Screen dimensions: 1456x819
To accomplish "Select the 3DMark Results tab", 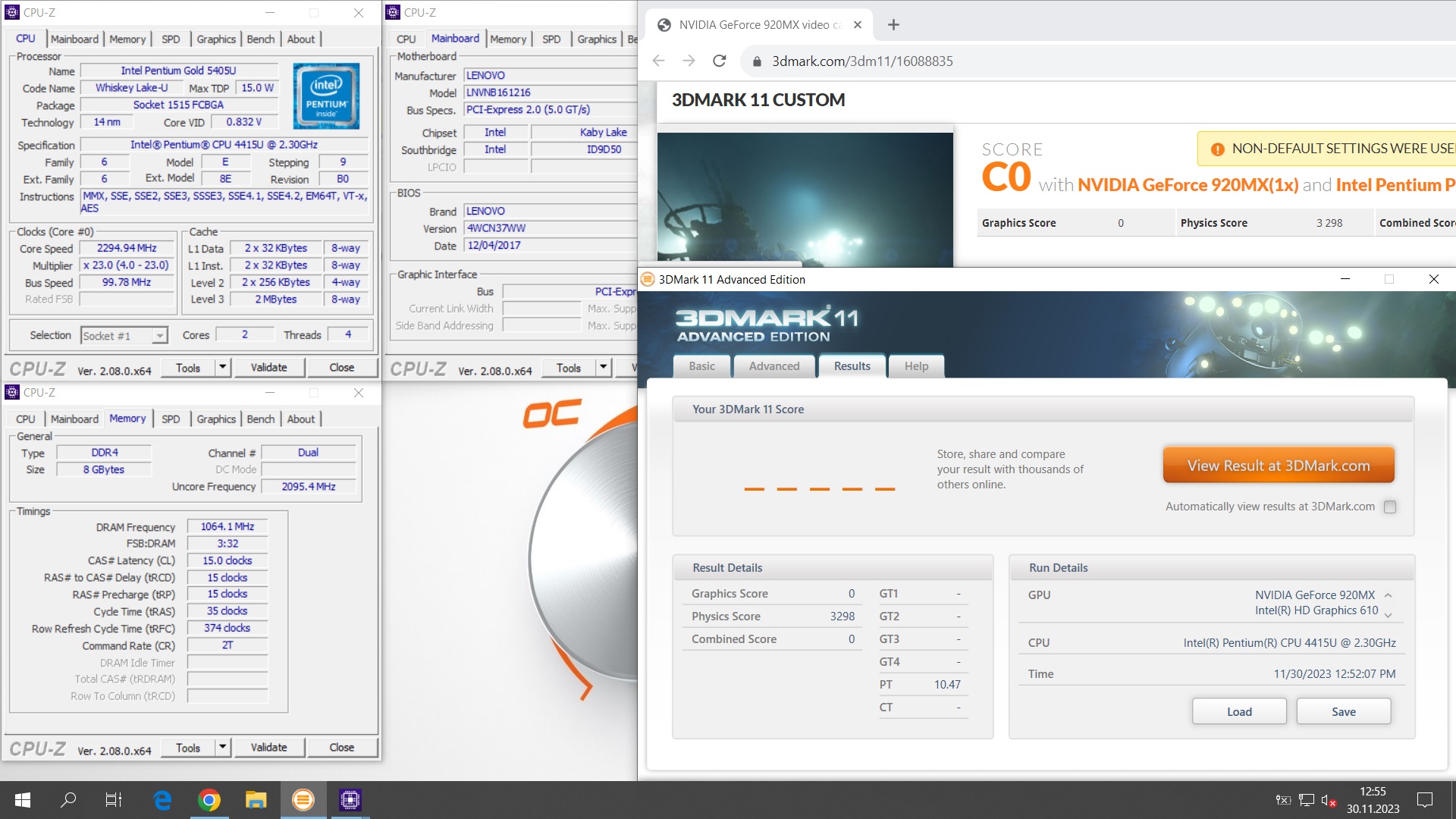I will (x=852, y=366).
